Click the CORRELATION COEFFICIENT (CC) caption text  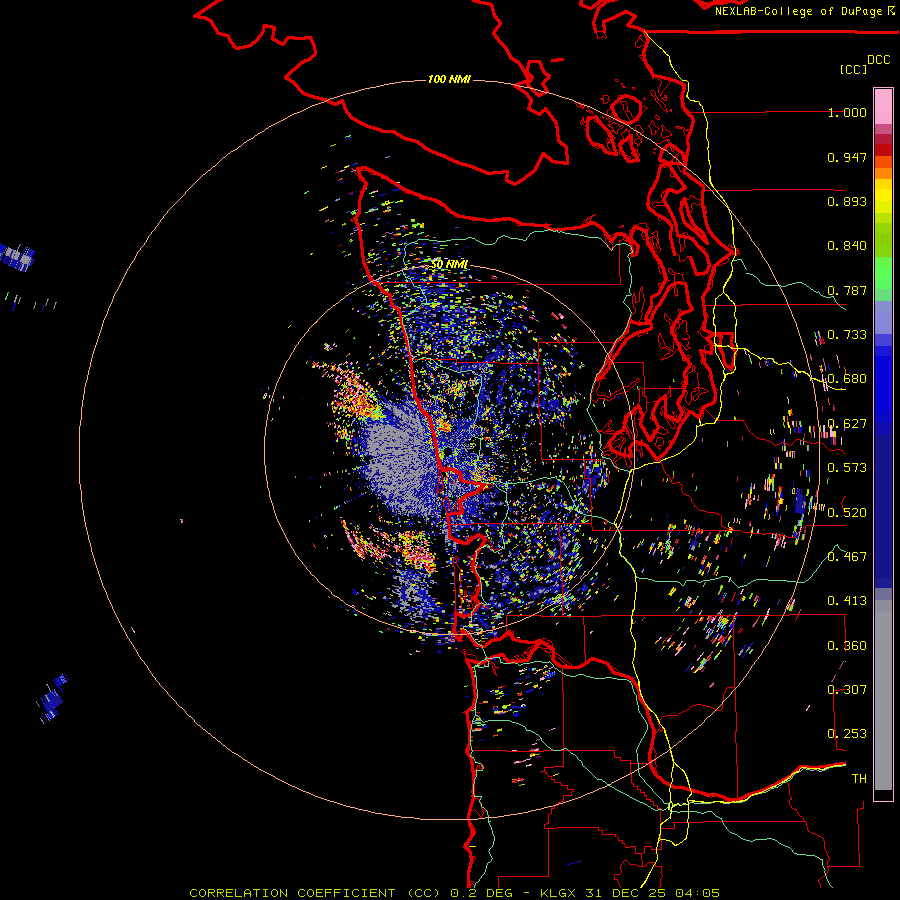pos(315,893)
